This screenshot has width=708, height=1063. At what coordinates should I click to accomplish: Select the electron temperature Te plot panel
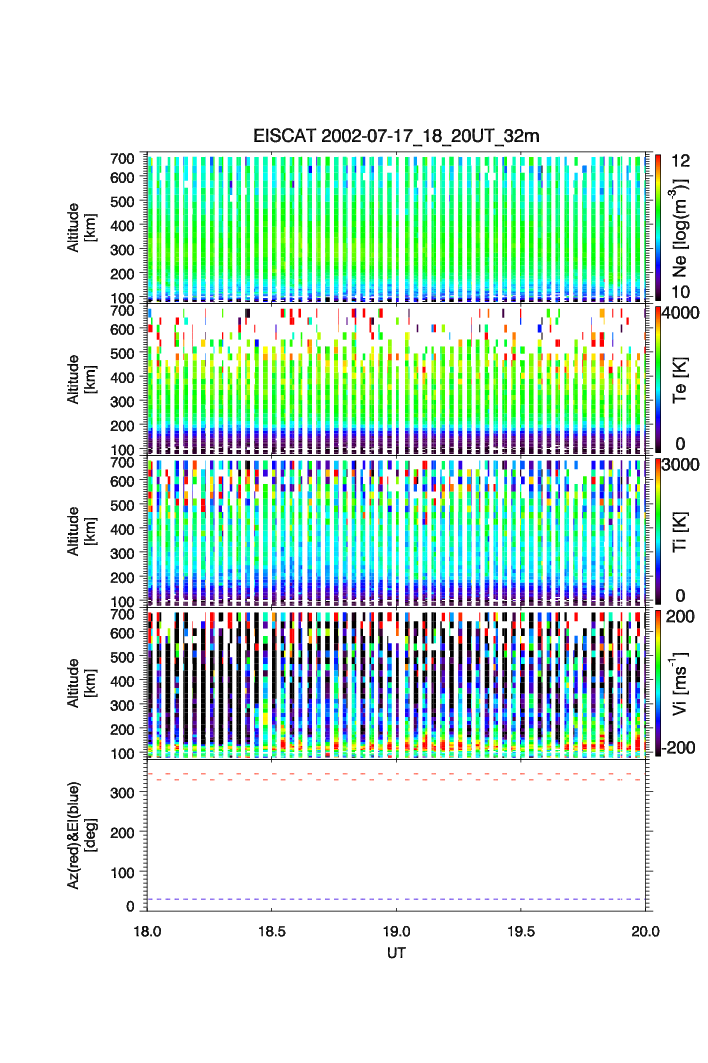[x=396, y=380]
